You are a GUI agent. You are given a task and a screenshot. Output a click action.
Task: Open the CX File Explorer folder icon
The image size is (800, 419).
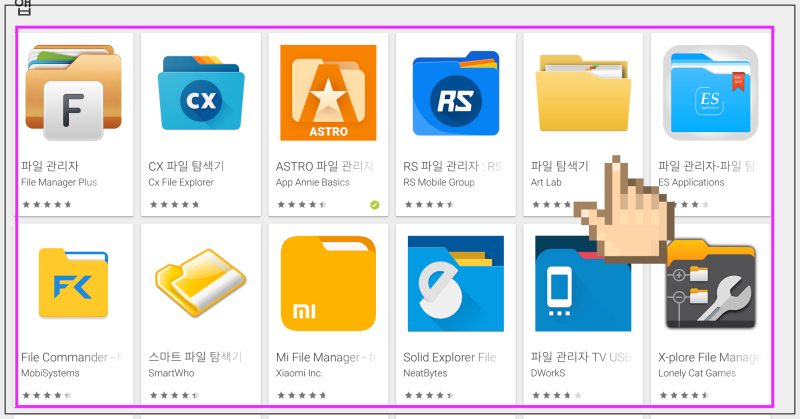pos(201,93)
